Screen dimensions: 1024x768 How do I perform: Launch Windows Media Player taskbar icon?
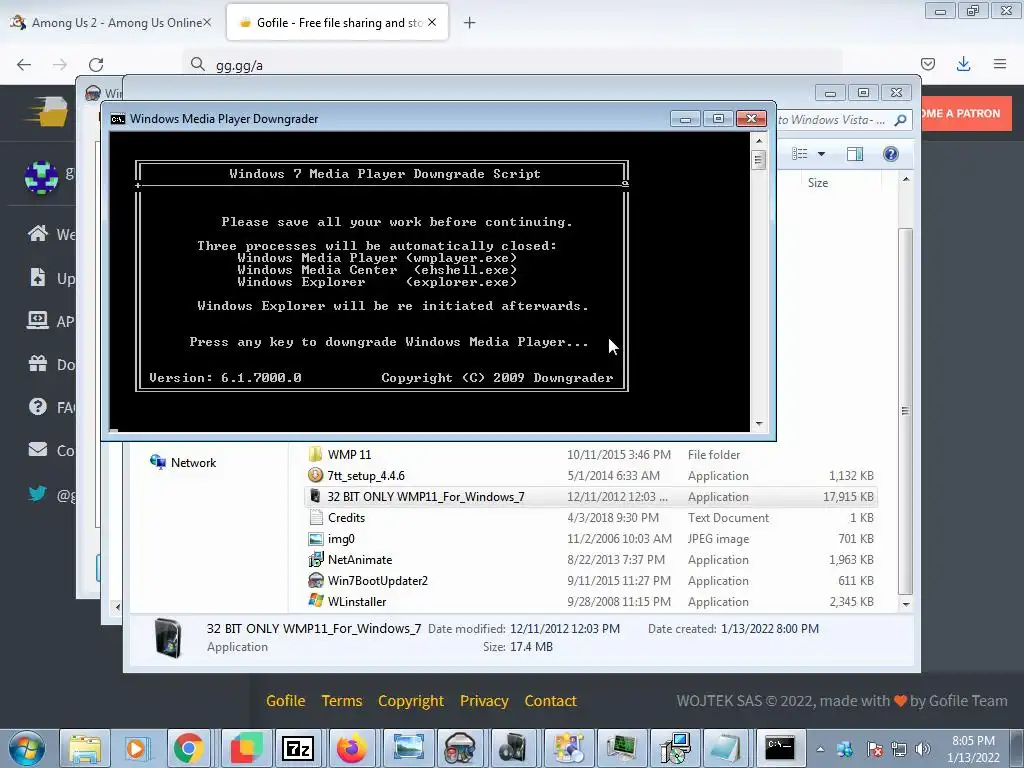click(x=136, y=748)
